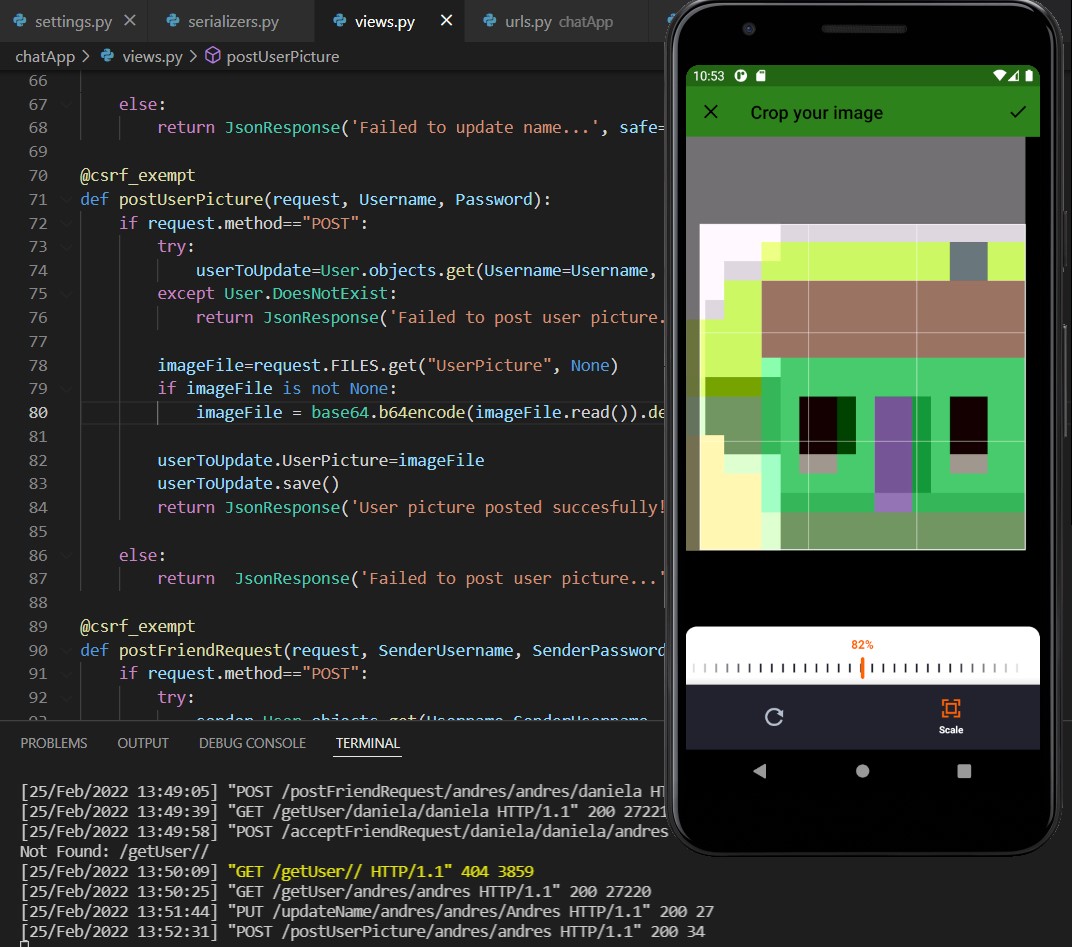This screenshot has width=1072, height=947.
Task: Switch to the PROBLEMS panel tab
Action: pos(54,743)
